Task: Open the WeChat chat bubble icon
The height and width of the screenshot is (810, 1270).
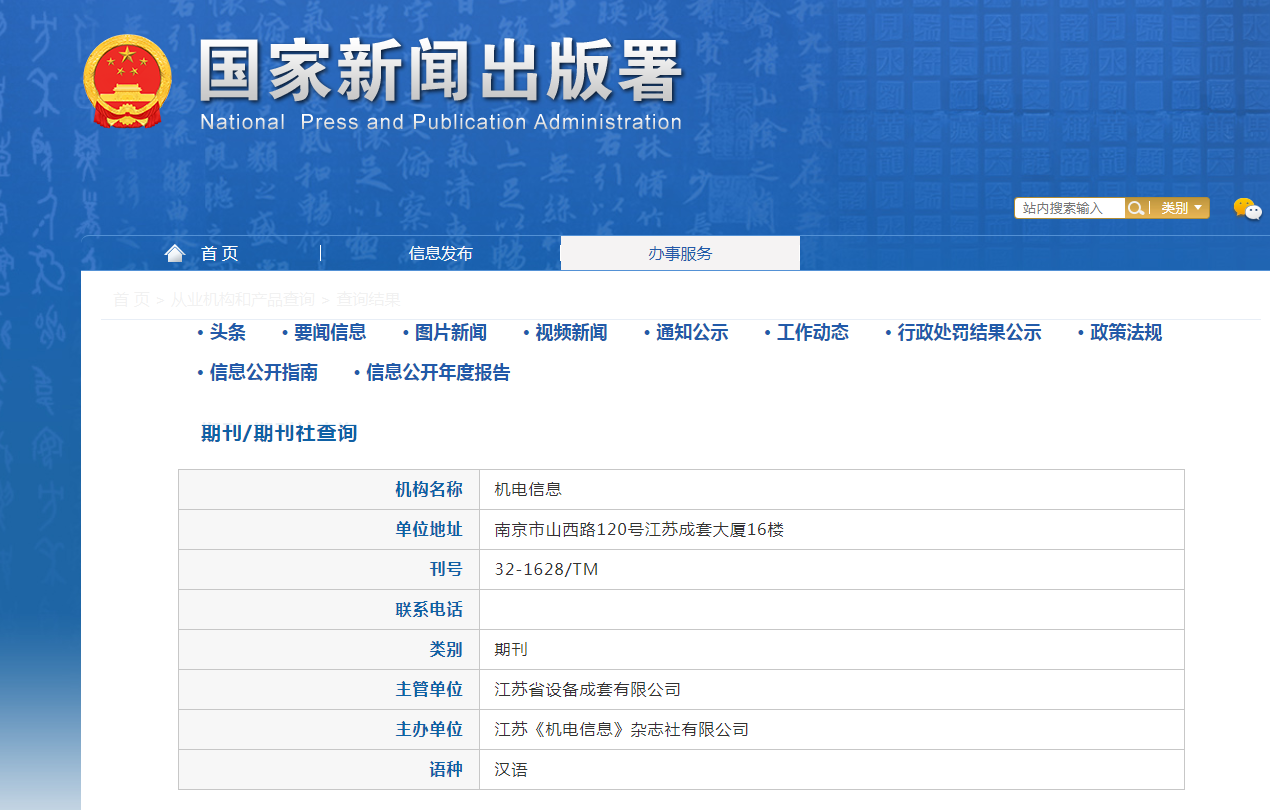Action: (x=1246, y=208)
